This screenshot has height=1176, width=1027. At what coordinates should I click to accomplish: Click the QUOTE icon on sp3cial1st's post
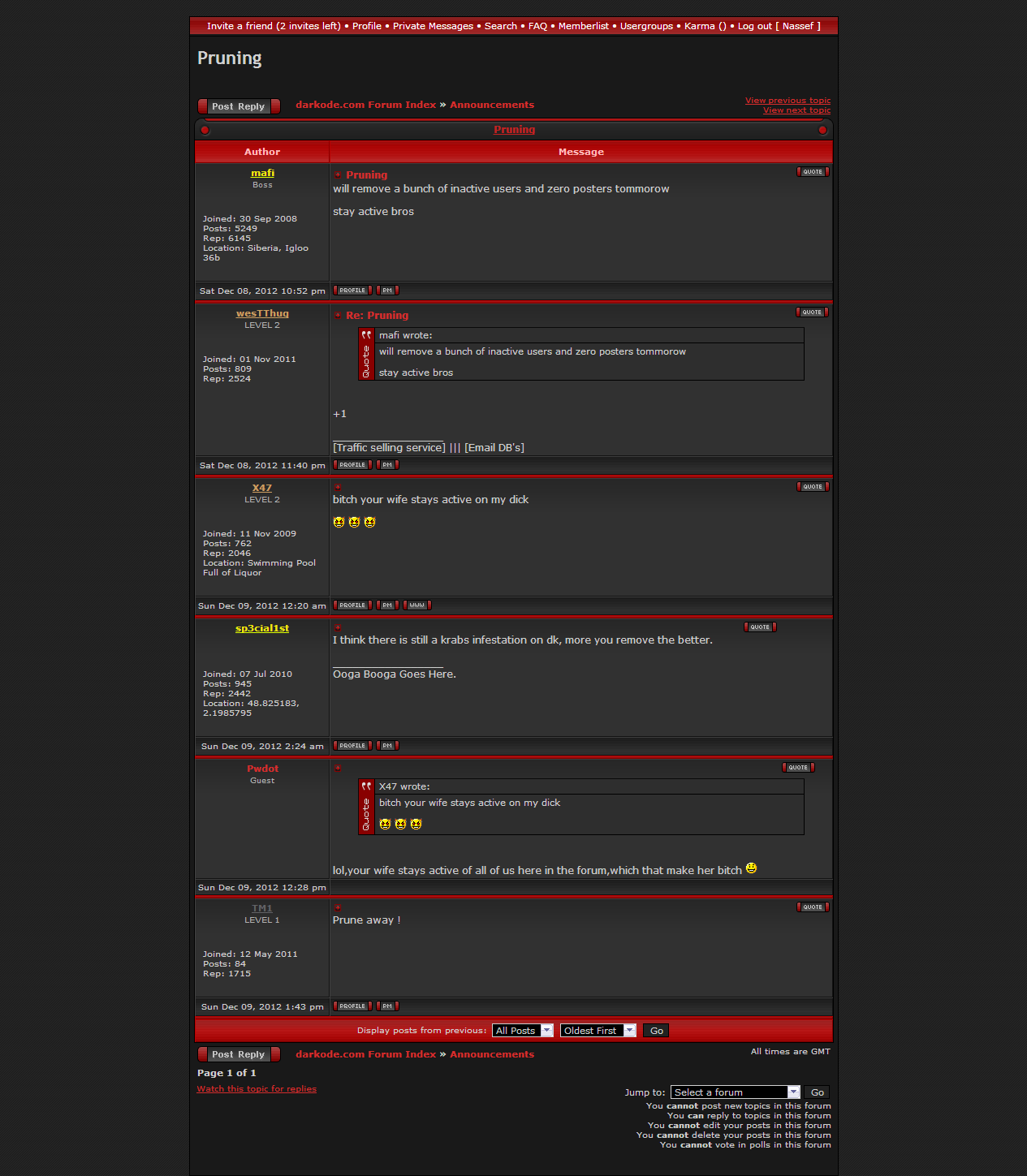coord(760,627)
